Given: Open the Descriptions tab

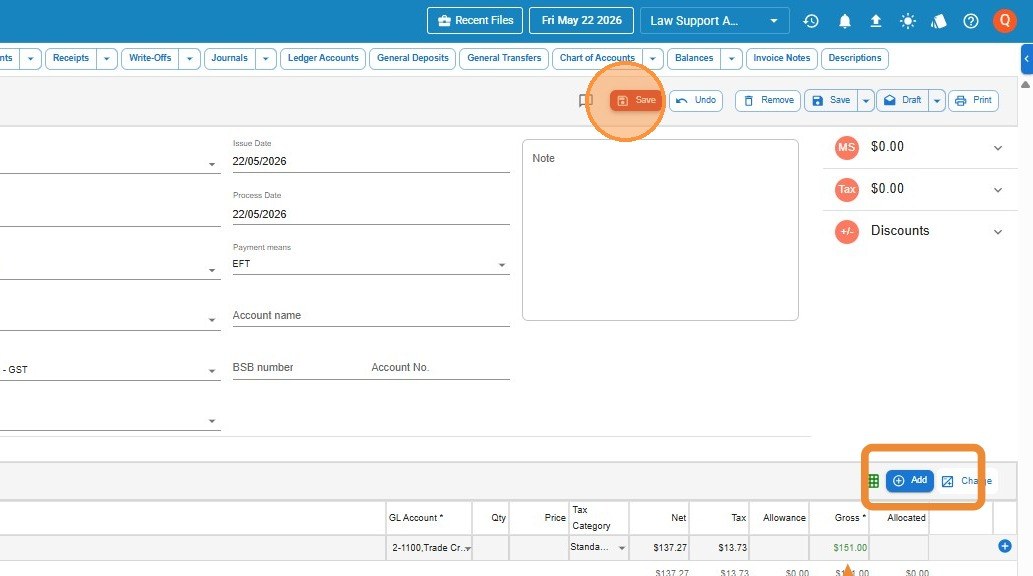Looking at the screenshot, I should (854, 58).
